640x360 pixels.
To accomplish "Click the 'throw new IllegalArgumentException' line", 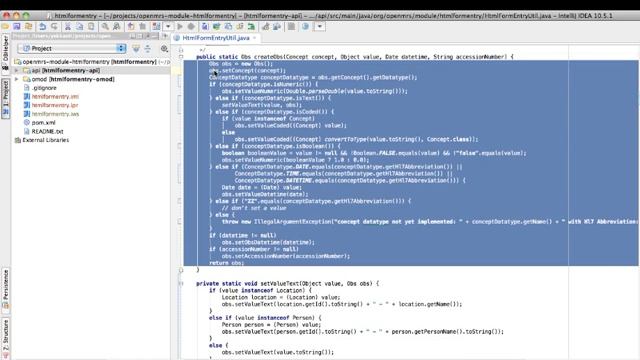I will tap(429, 222).
